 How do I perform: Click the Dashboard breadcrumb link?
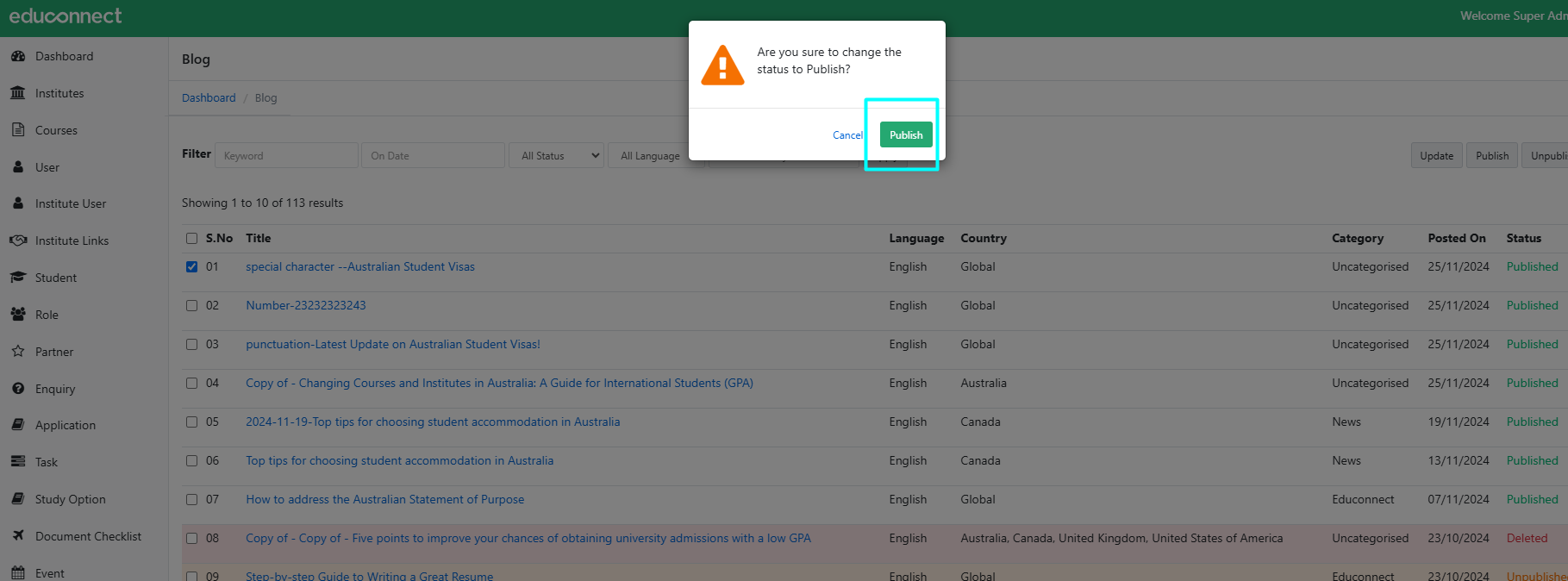coord(209,97)
